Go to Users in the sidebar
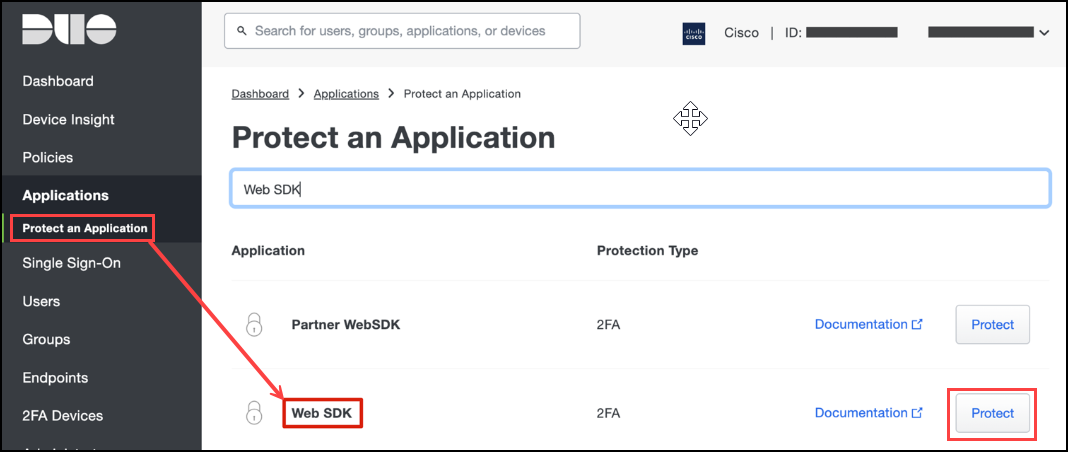This screenshot has width=1068, height=452. 41,301
